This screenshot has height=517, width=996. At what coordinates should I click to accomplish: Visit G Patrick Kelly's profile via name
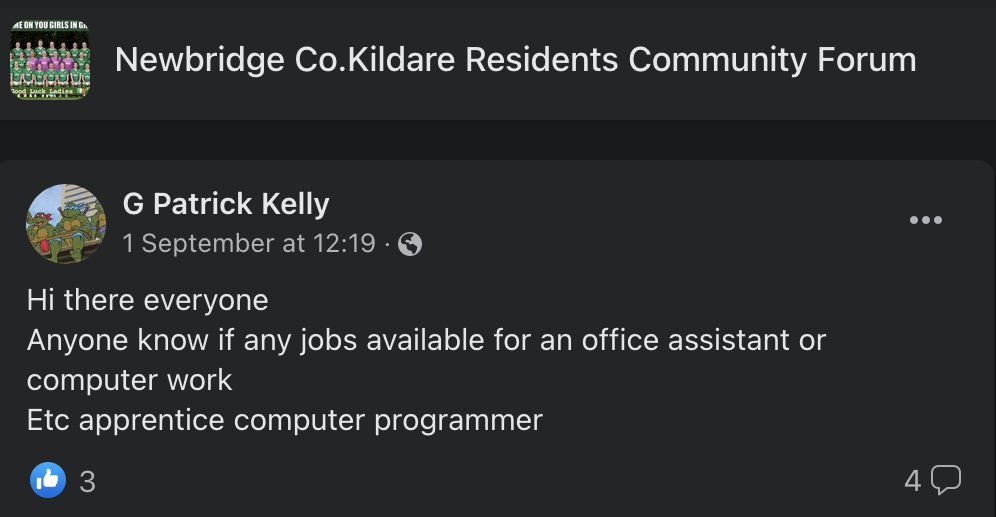coord(226,204)
